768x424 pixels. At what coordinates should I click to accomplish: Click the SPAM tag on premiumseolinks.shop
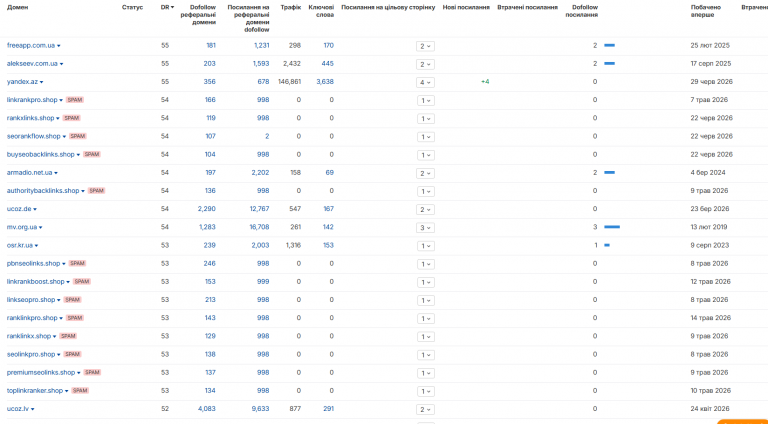coord(92,372)
